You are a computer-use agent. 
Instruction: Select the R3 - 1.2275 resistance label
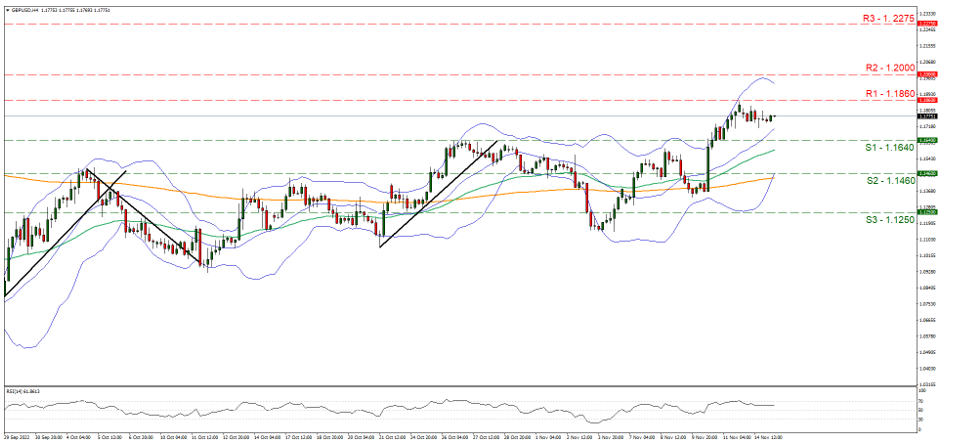point(869,18)
